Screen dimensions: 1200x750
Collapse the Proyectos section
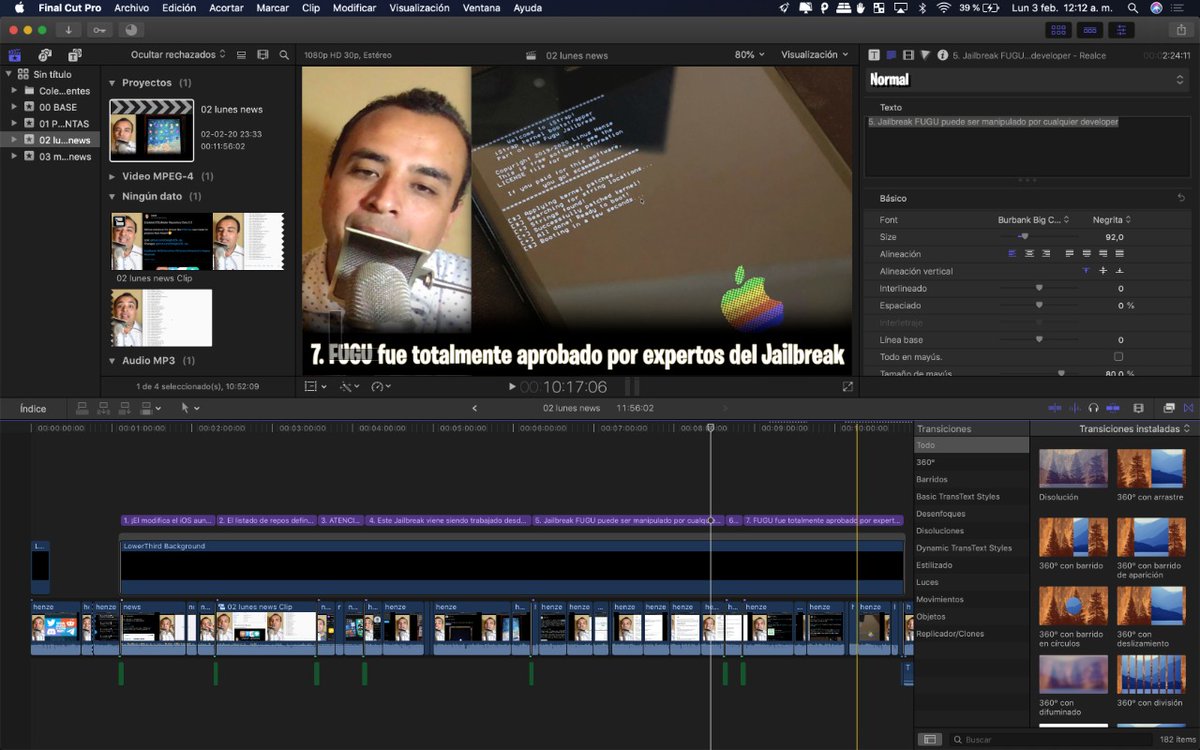[x=112, y=83]
